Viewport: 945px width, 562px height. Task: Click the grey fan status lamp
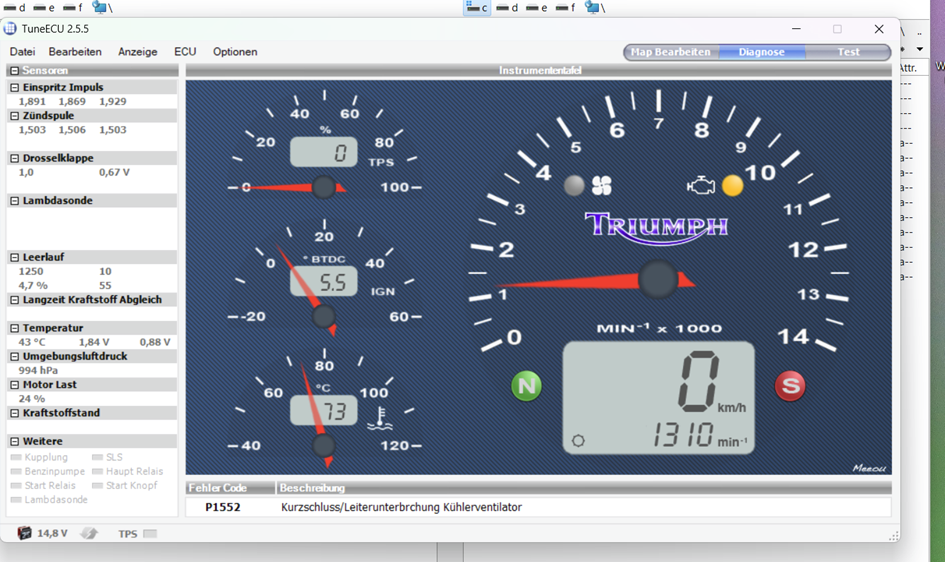574,186
